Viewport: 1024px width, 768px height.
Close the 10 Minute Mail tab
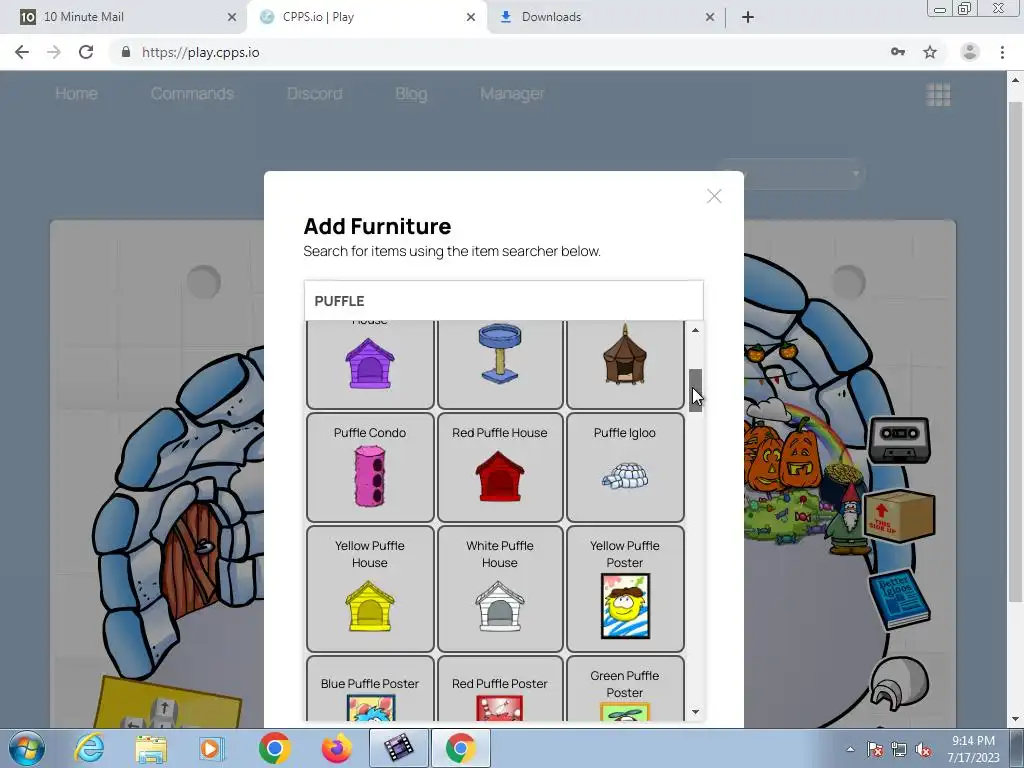coord(232,18)
